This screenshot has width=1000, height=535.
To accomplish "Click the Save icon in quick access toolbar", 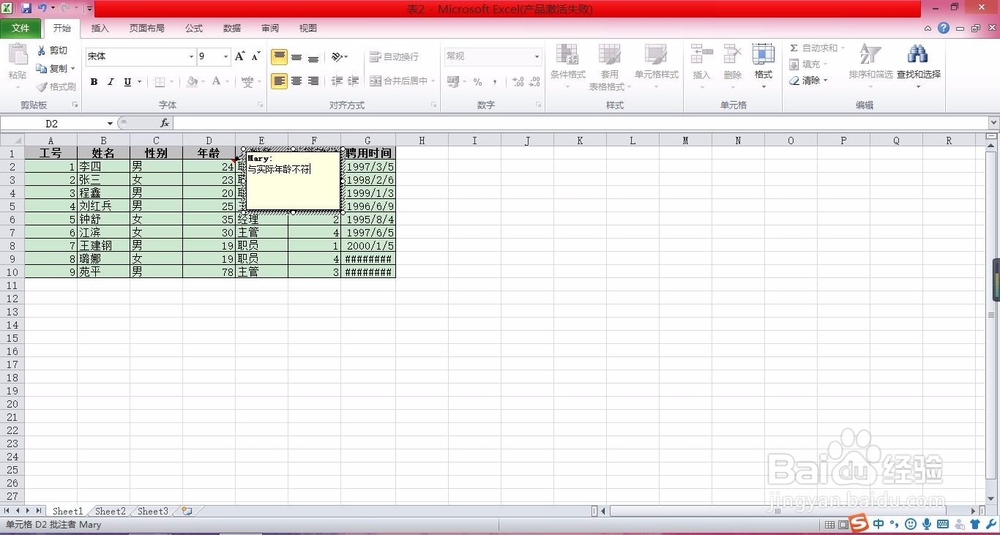I will [26, 8].
